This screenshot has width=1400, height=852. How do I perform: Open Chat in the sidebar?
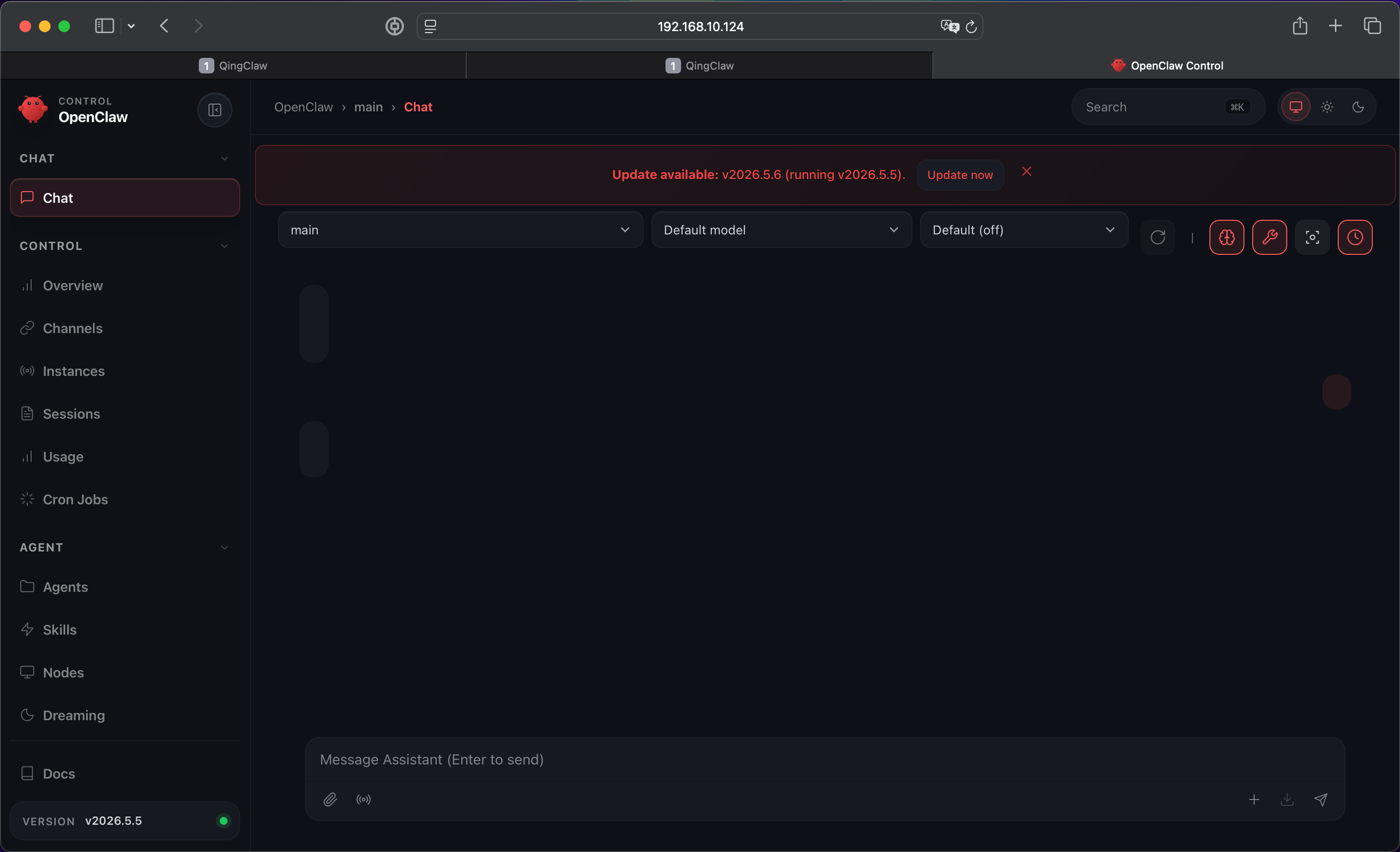[x=125, y=198]
